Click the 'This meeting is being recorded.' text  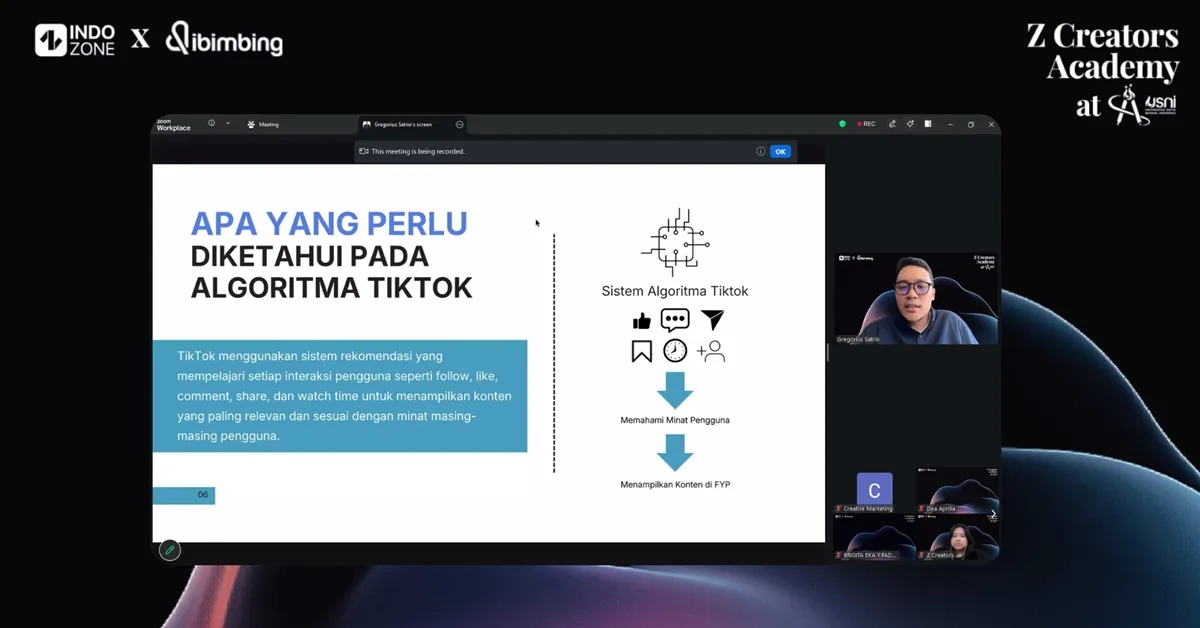[418, 151]
